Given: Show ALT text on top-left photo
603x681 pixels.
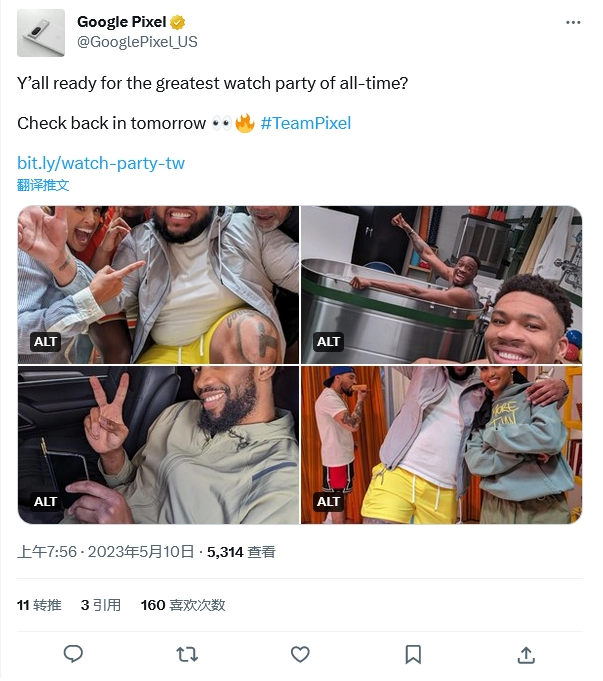Looking at the screenshot, I should (45, 343).
